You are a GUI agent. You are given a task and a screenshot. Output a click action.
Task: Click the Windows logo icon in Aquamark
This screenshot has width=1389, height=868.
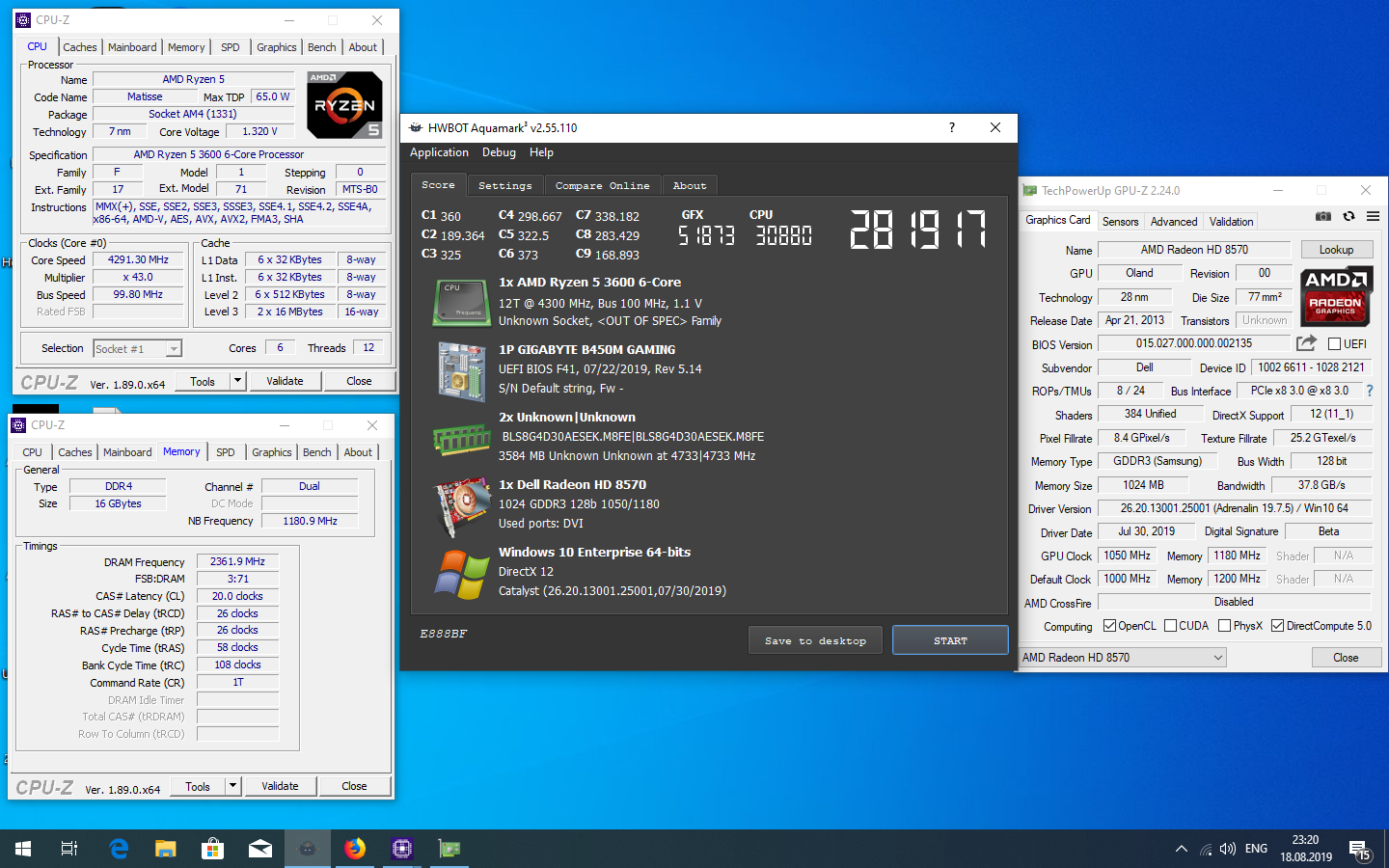click(x=462, y=575)
